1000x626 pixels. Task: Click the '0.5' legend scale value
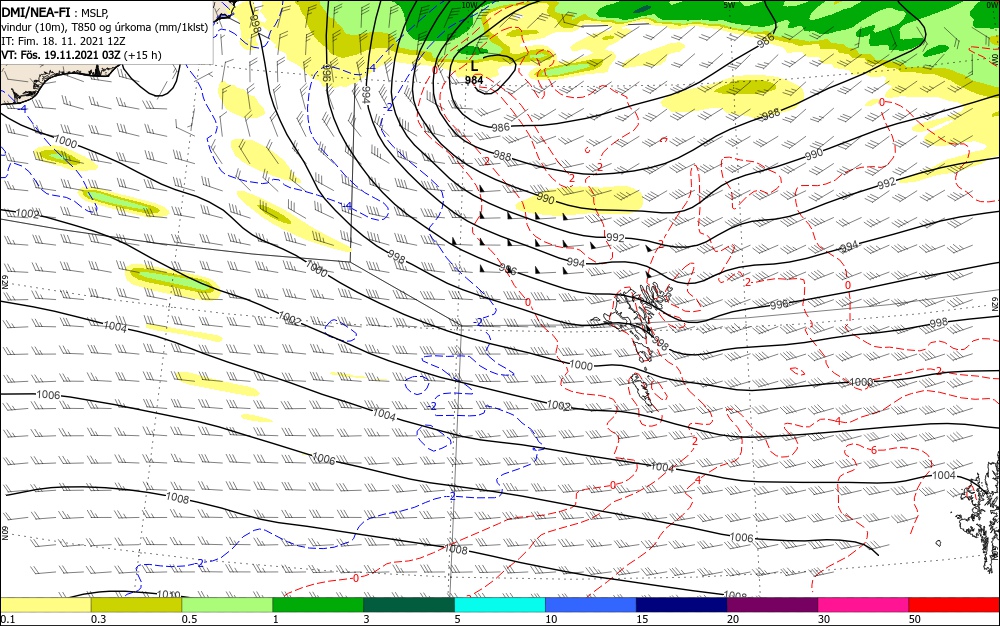(189, 619)
